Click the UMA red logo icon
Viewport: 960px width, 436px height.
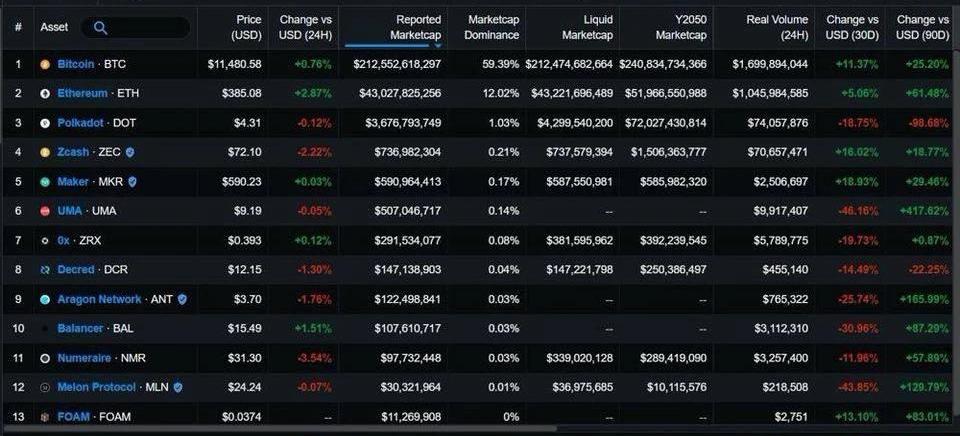point(45,211)
